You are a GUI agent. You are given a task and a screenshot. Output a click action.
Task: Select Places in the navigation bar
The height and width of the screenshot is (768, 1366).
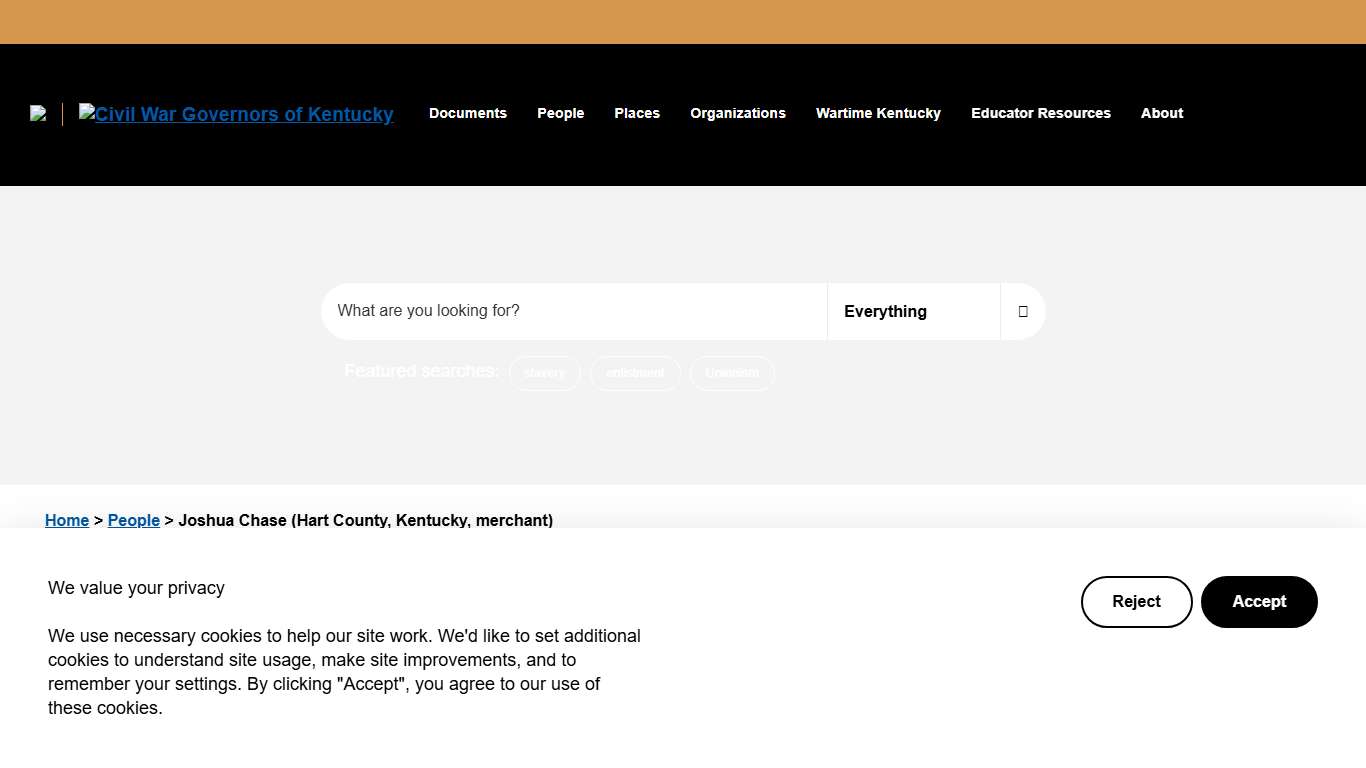click(x=636, y=113)
